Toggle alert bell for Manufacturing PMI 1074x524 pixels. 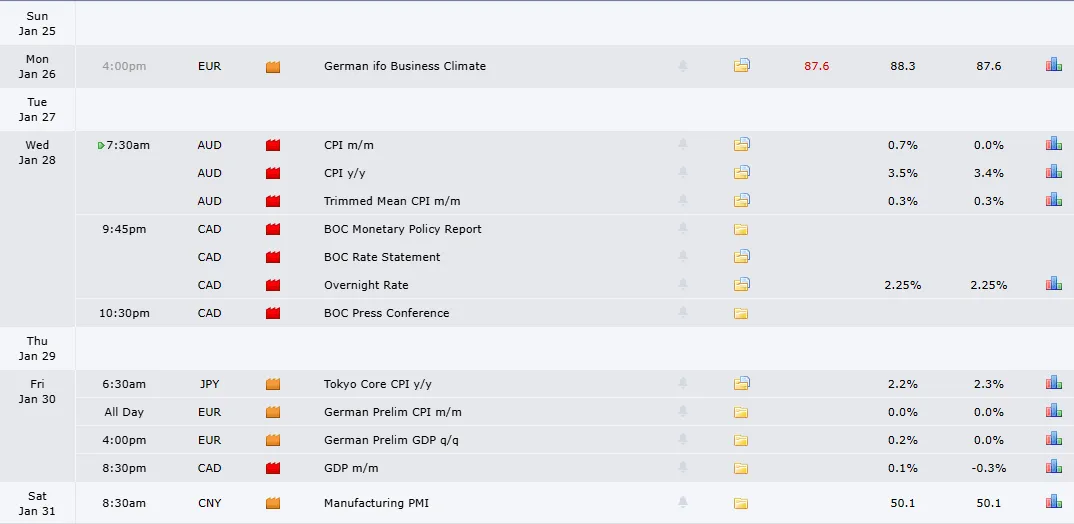coord(683,503)
